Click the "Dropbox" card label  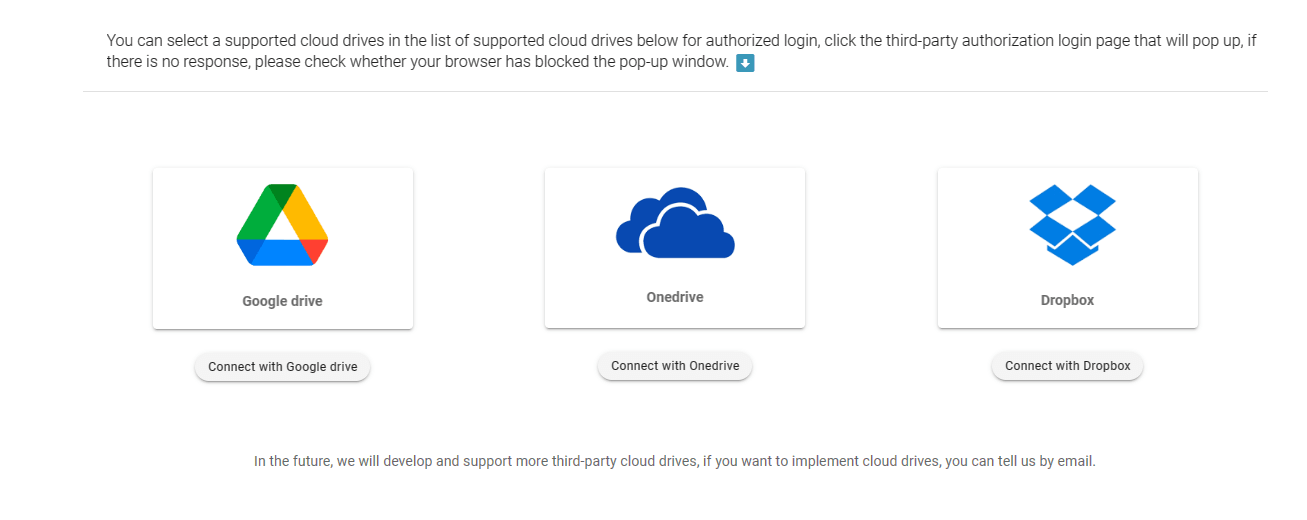click(x=1067, y=300)
